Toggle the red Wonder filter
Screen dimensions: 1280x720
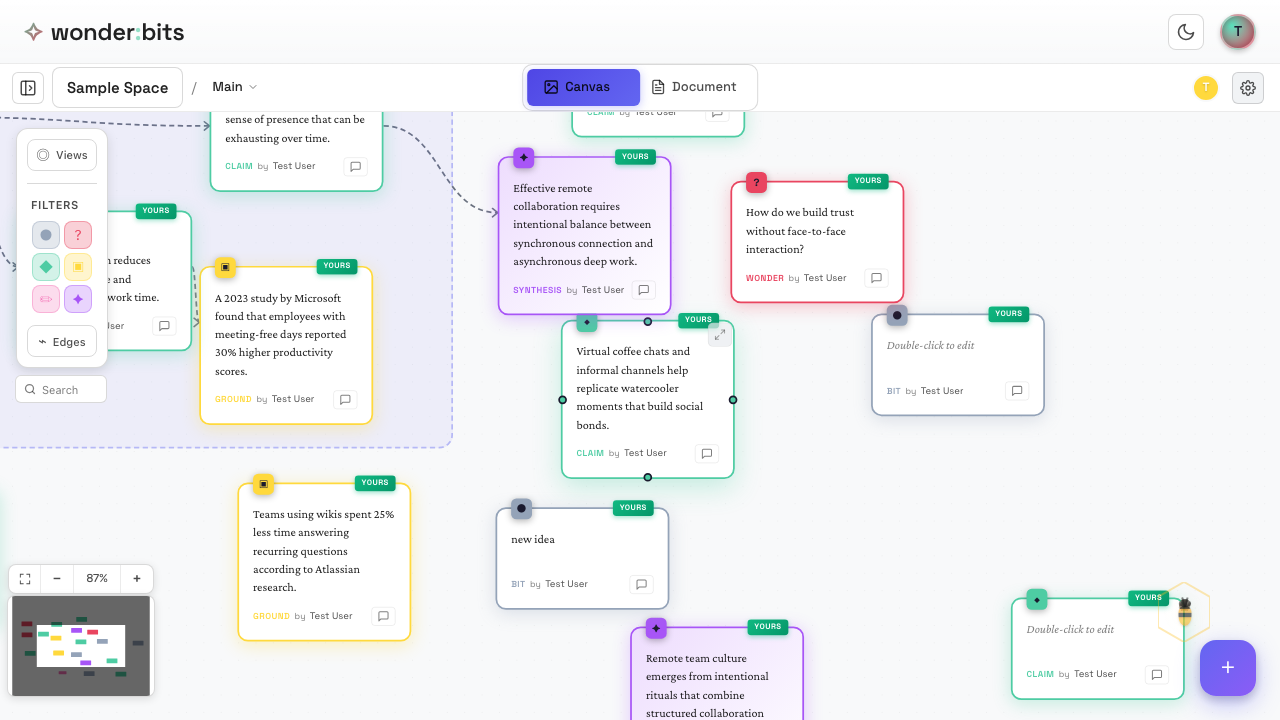[x=77, y=234]
